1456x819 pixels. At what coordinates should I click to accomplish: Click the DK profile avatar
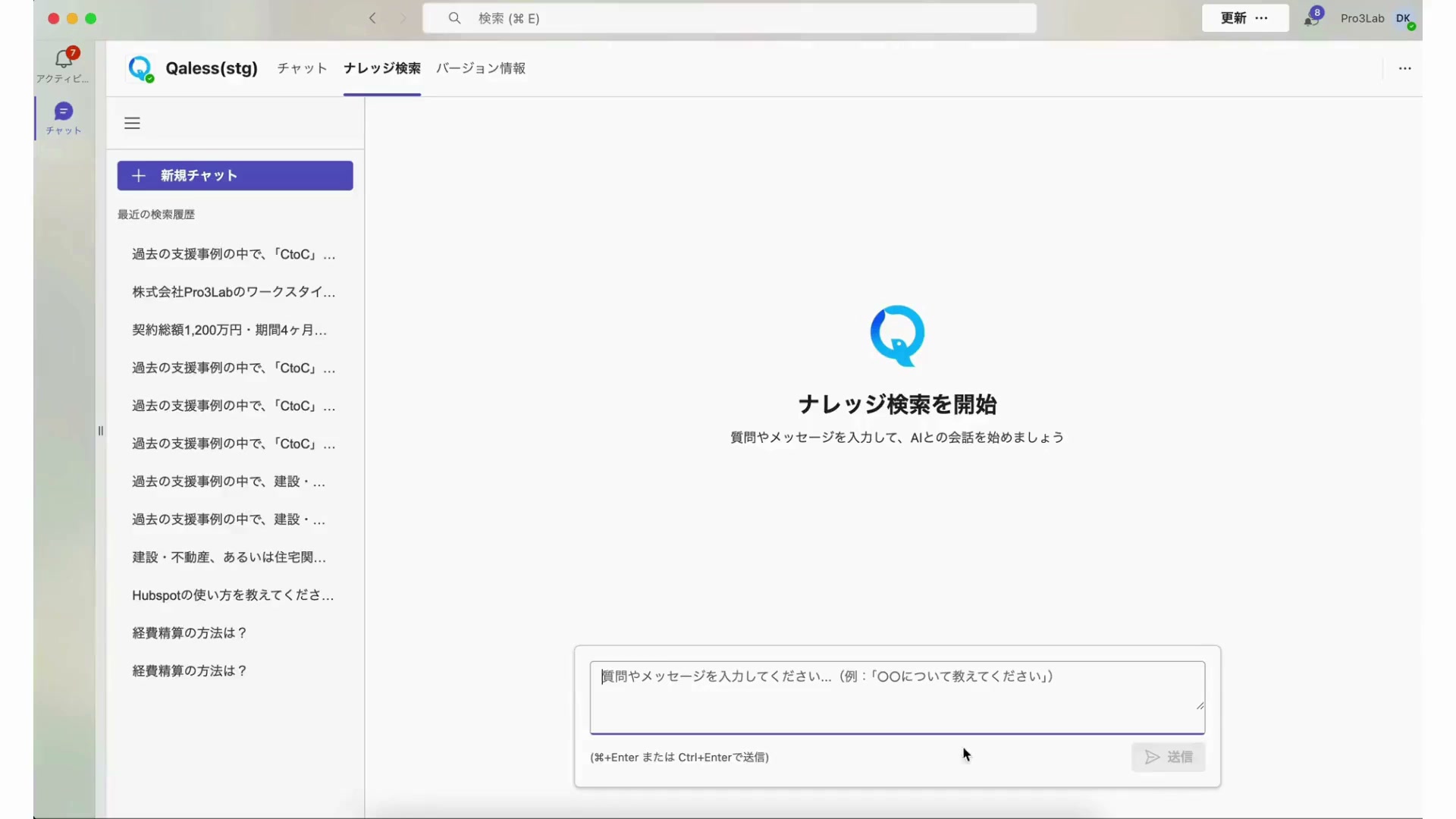pyautogui.click(x=1404, y=18)
